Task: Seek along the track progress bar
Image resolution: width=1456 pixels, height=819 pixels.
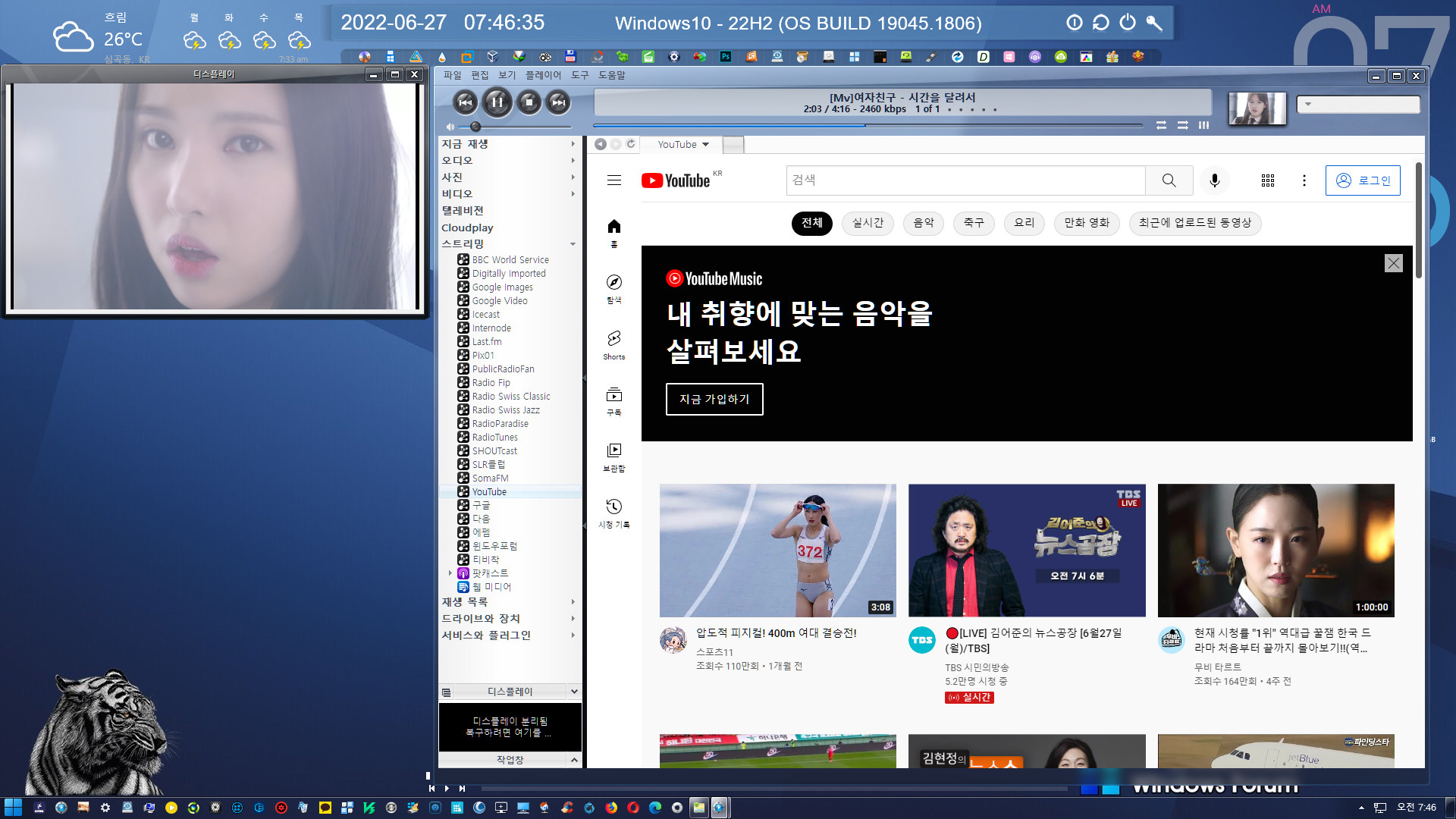Action: [x=868, y=126]
